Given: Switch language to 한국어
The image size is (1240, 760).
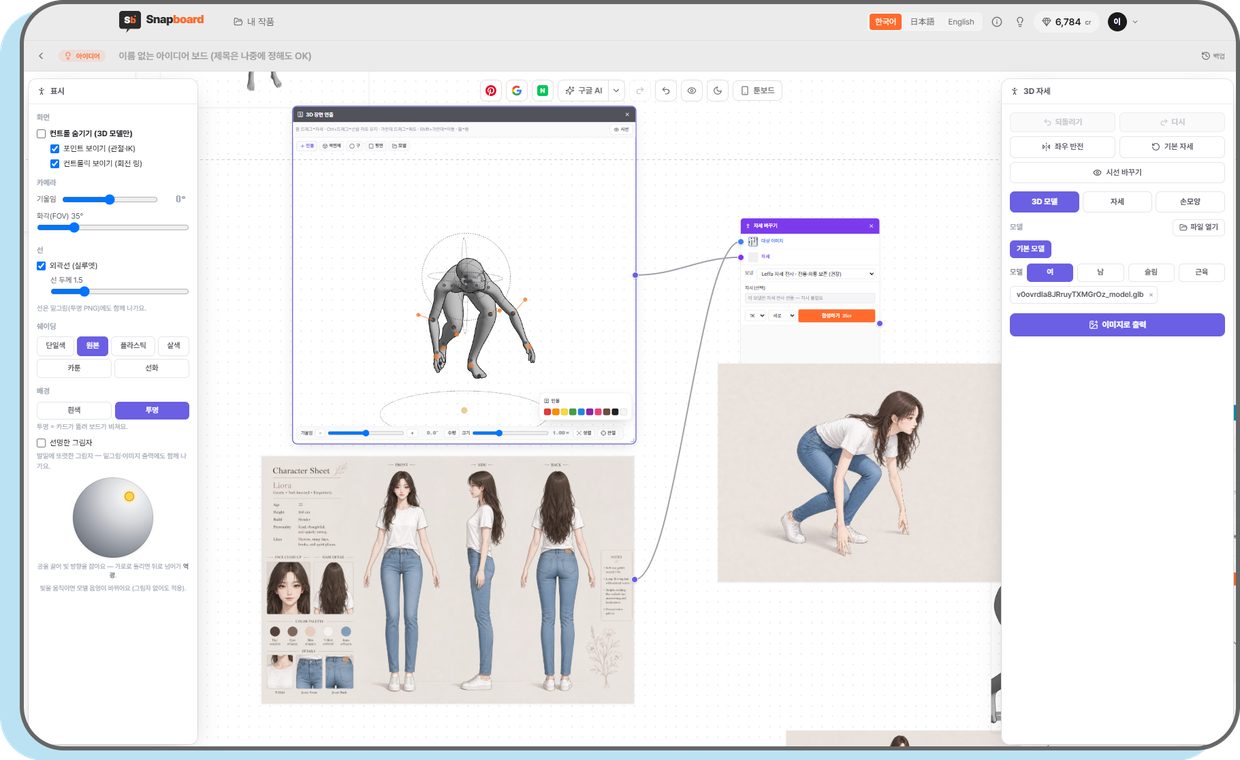Looking at the screenshot, I should (885, 21).
